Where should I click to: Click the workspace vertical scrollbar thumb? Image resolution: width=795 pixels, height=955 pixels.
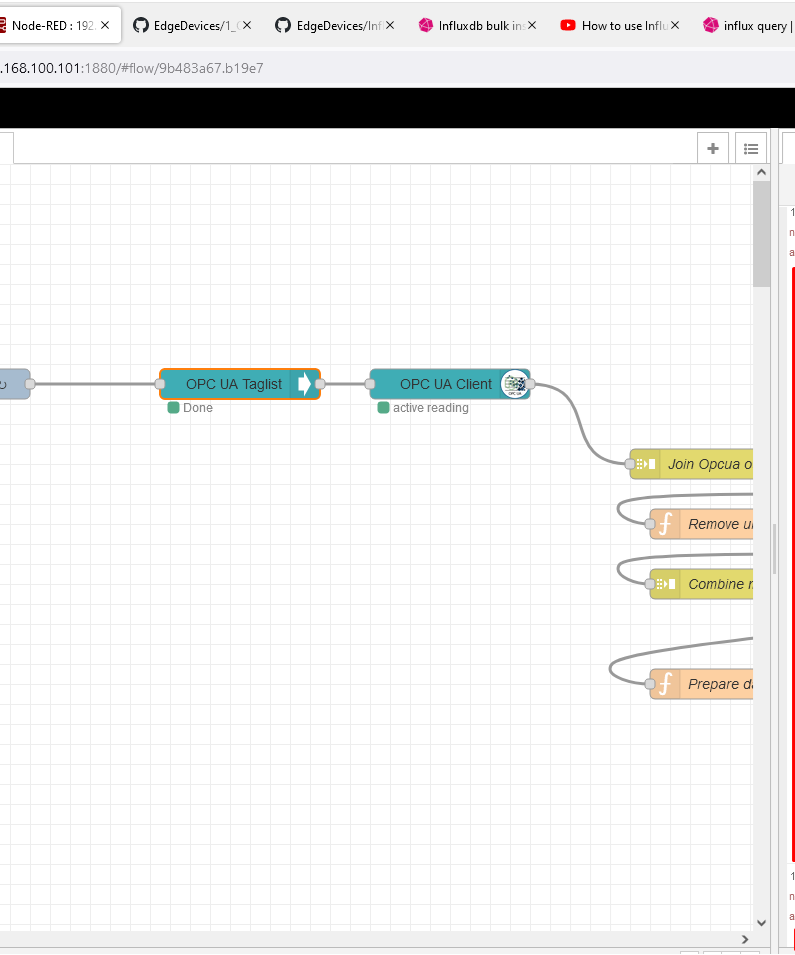761,235
